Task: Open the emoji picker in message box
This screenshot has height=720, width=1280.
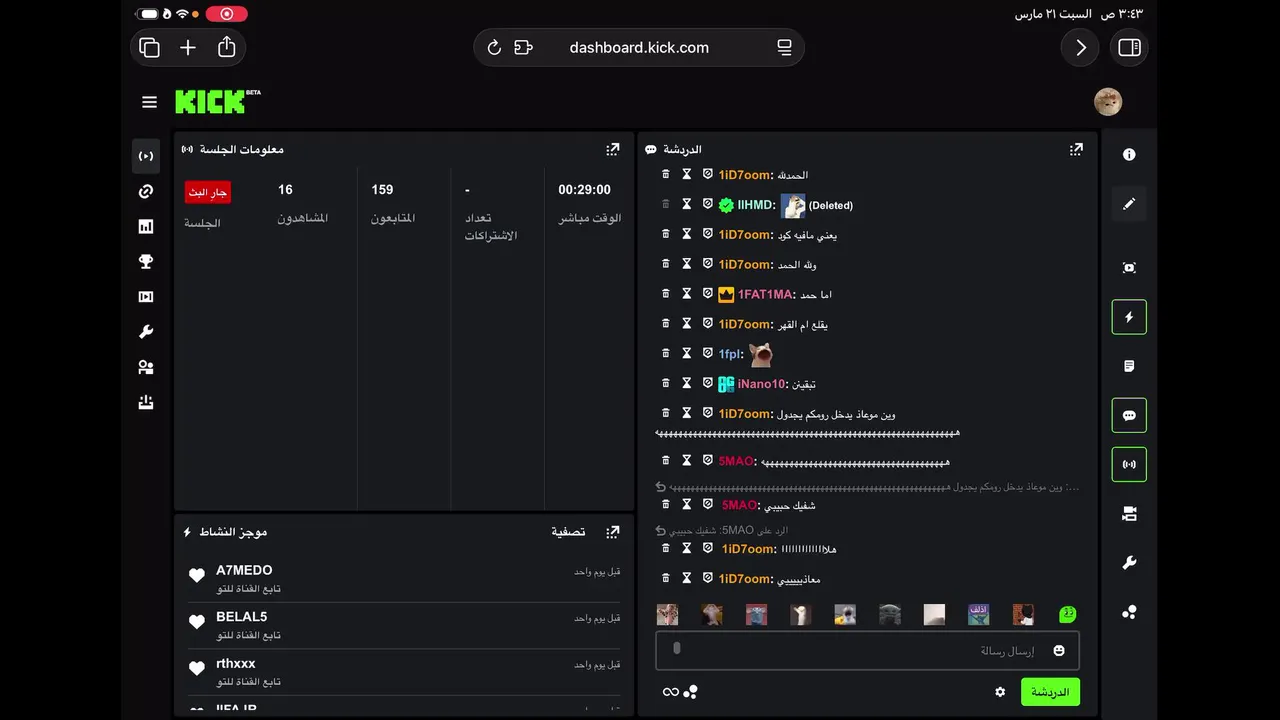Action: (x=1059, y=651)
